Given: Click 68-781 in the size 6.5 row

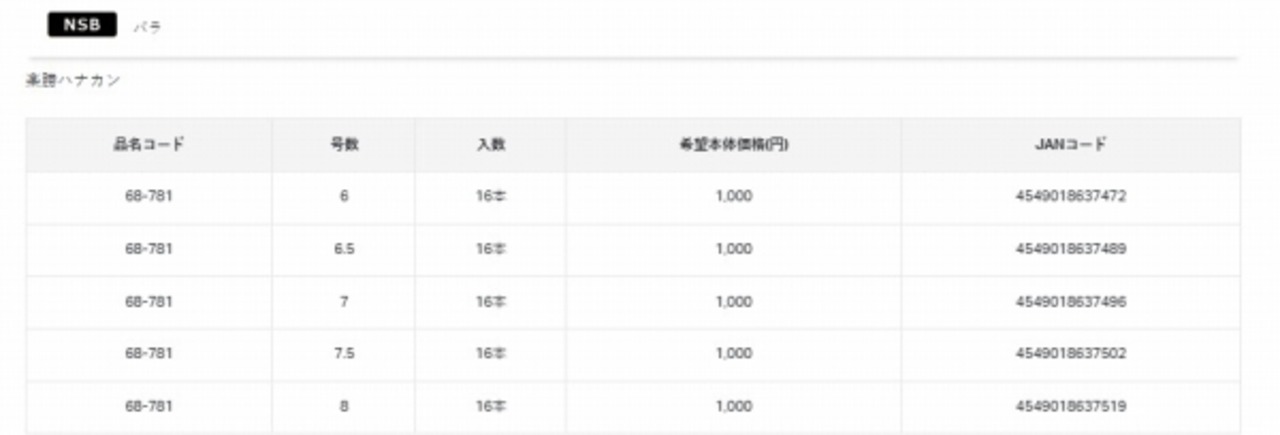Looking at the screenshot, I should click(x=149, y=249).
